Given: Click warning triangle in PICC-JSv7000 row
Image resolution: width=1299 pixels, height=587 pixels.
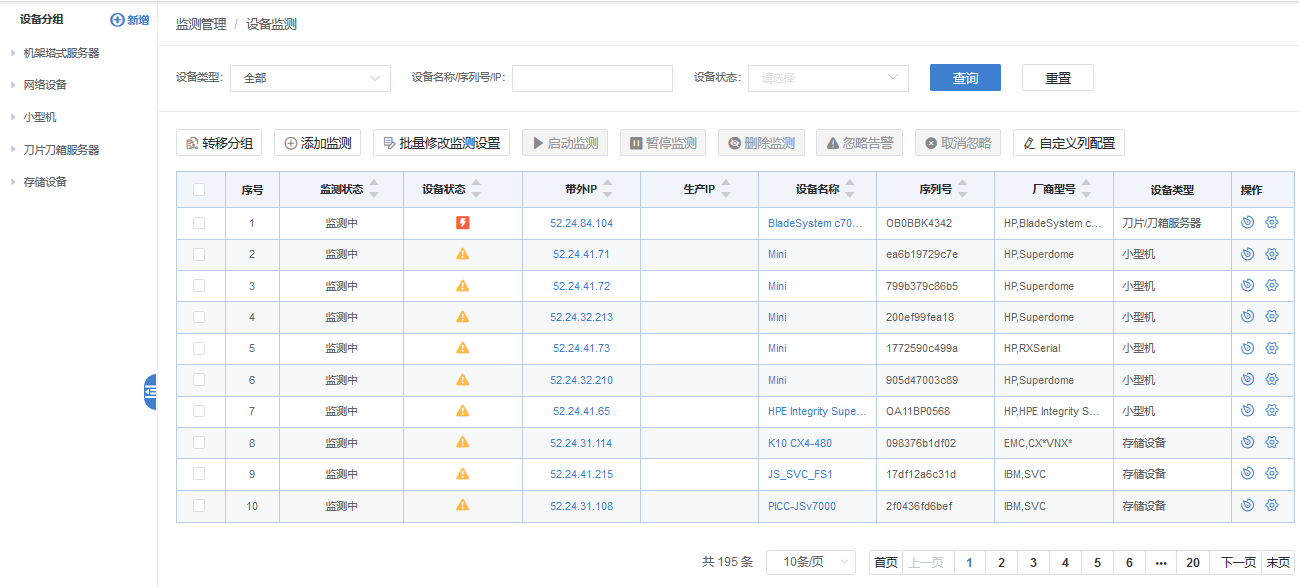Looking at the screenshot, I should [x=462, y=505].
